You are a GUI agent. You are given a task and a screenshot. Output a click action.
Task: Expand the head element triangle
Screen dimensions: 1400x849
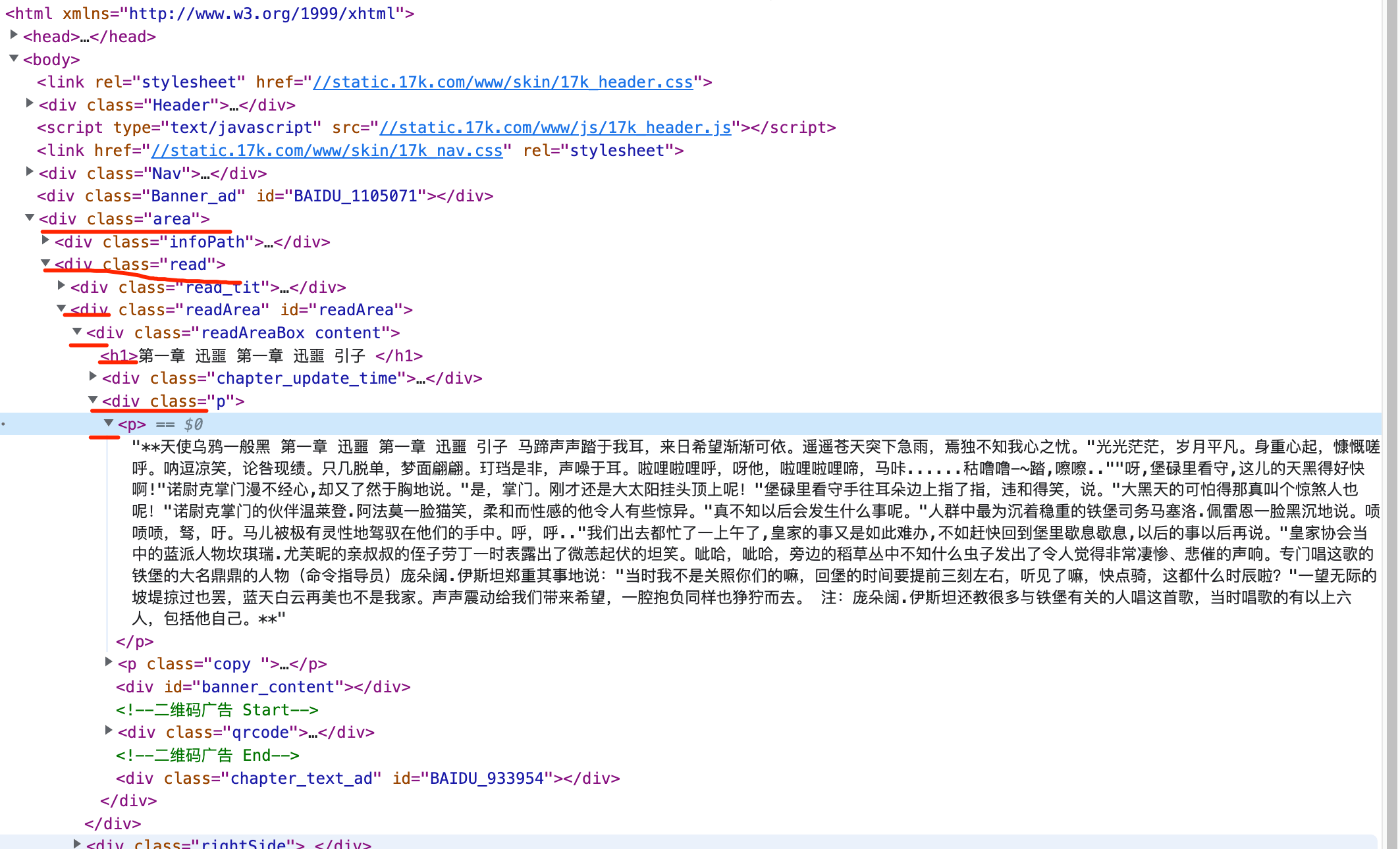coord(14,35)
